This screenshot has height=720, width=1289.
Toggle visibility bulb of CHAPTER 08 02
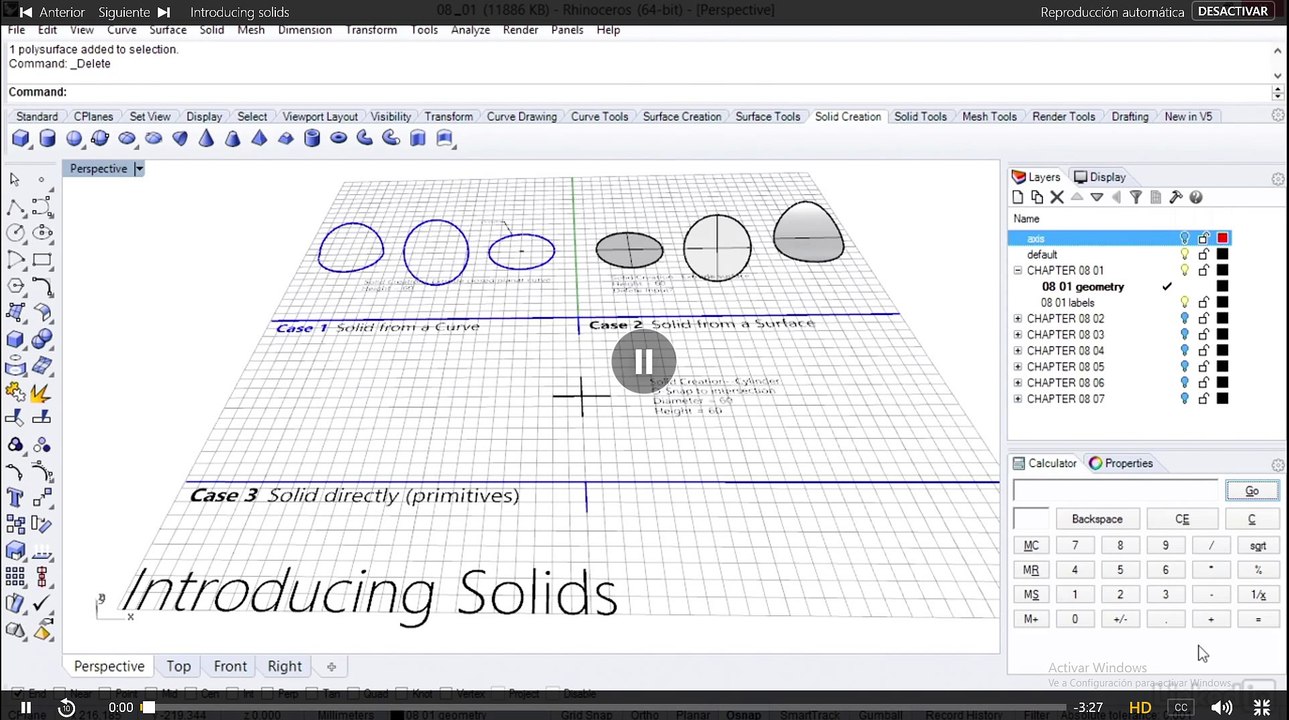point(1185,319)
